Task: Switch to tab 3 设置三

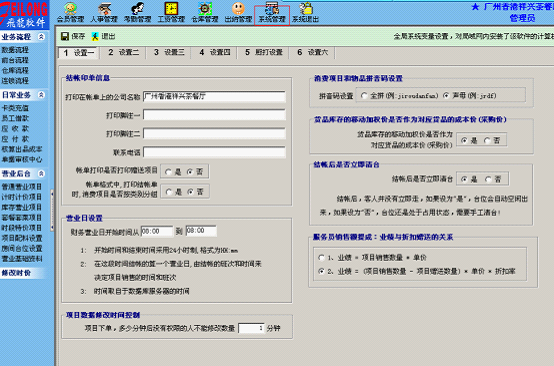Action: 169,52
